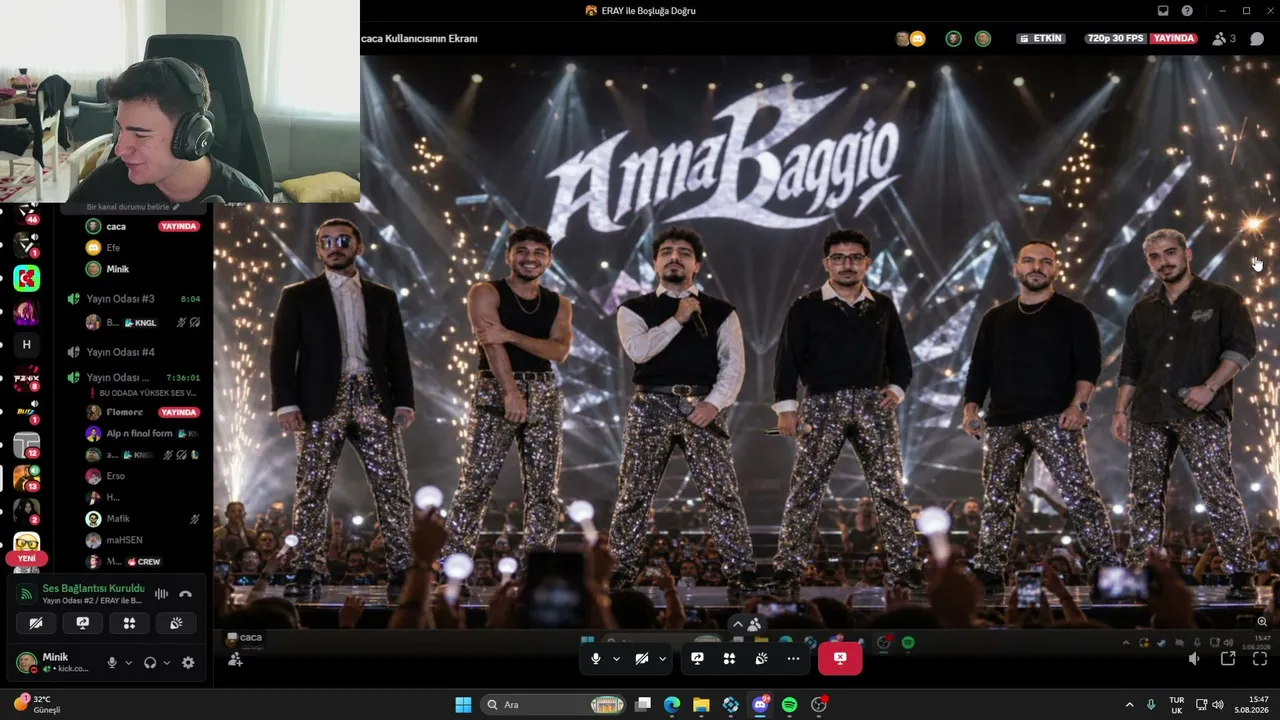Expand camera options arrow in stream control bar
1280x720 pixels.
[662, 658]
